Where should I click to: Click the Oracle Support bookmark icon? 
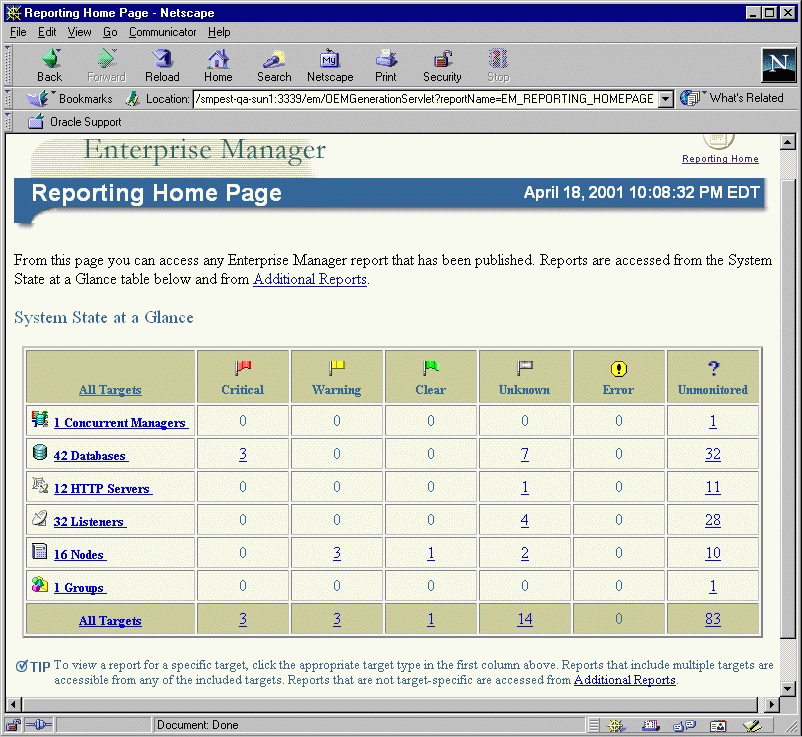click(x=36, y=122)
